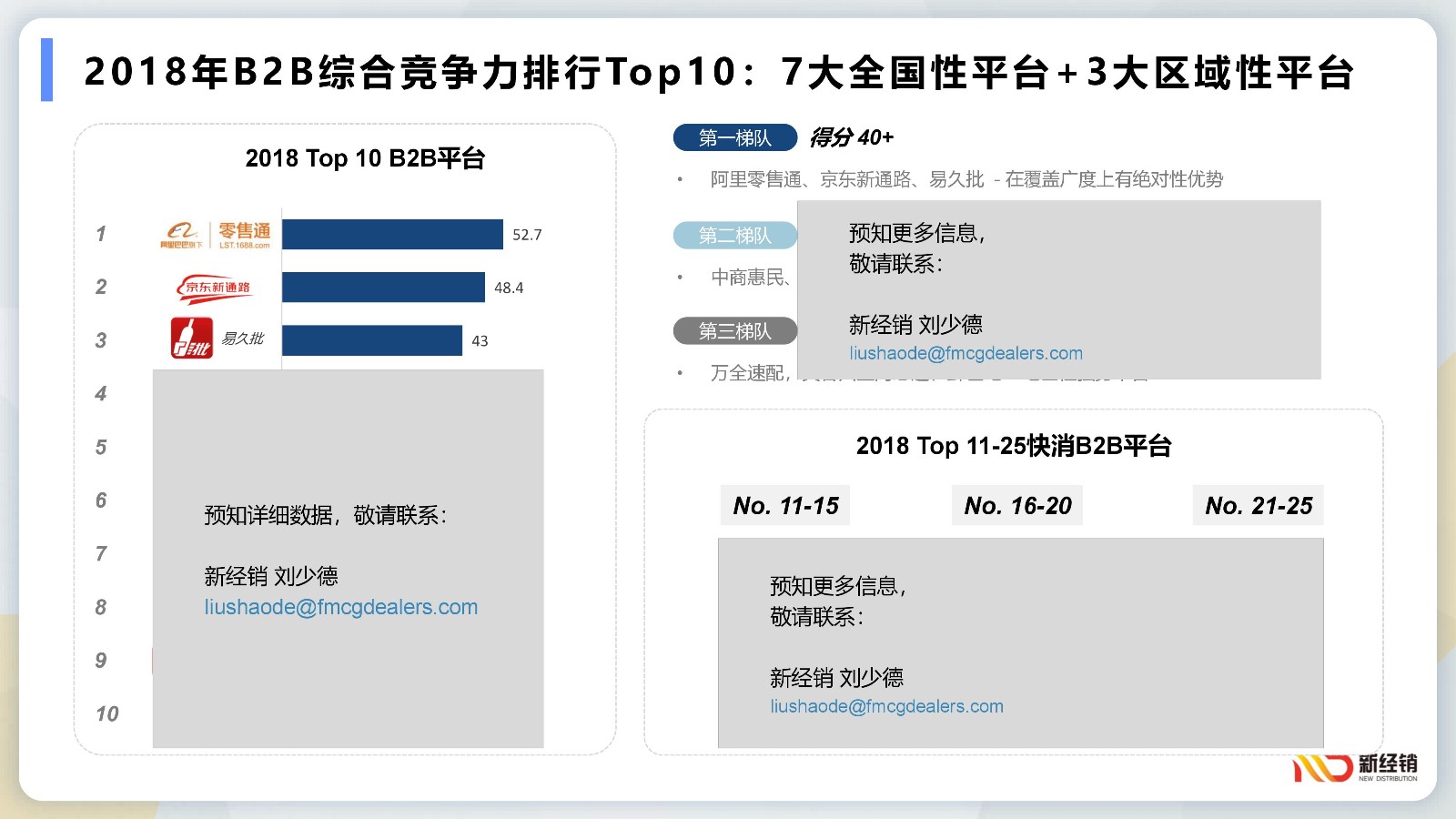Select the 43 score bar
Screen dimensions: 1456x819
(372, 340)
